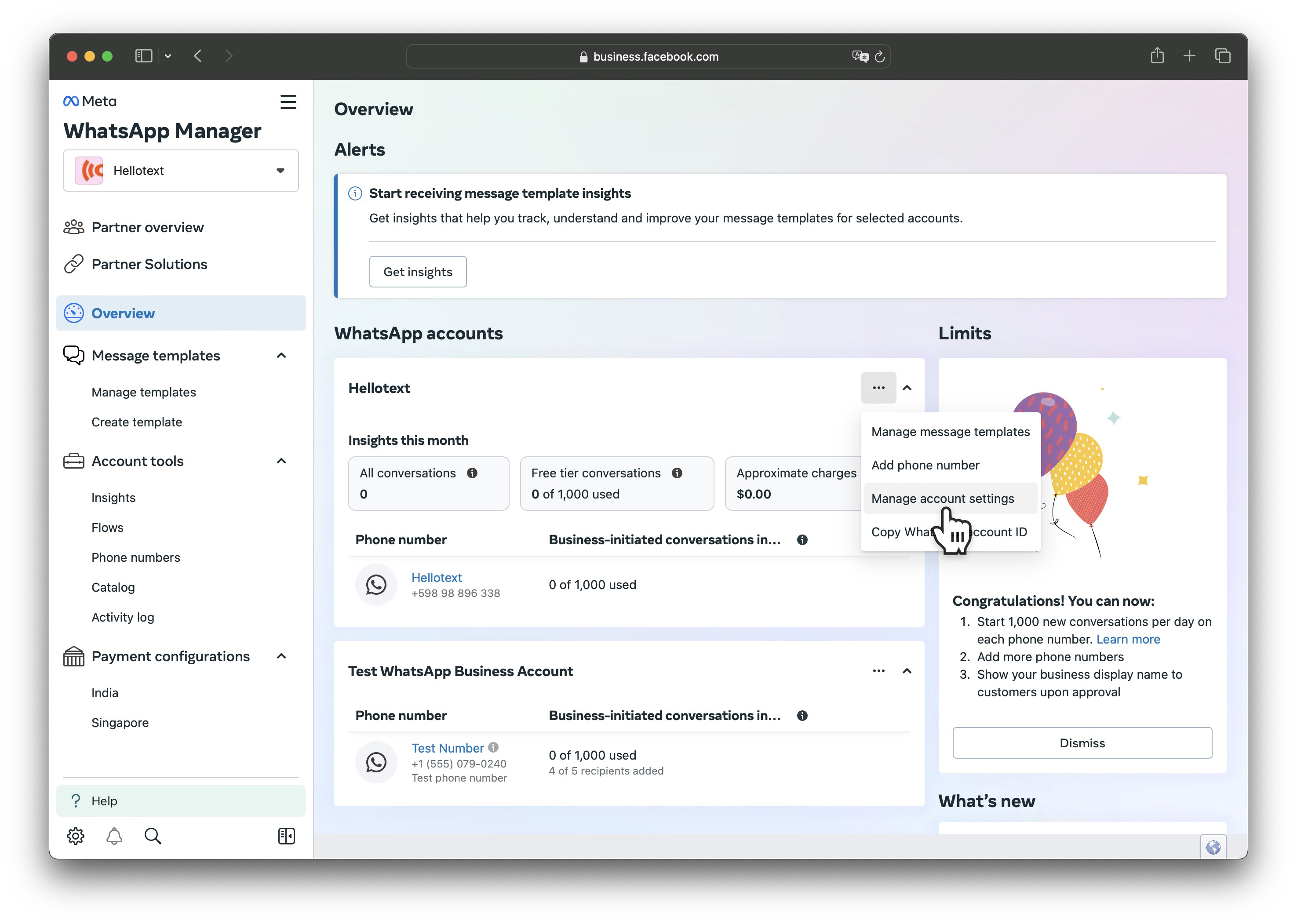Screen dimensions: 1297x924
Task: Collapse the Test WhatsApp Business Account card
Action: point(907,671)
